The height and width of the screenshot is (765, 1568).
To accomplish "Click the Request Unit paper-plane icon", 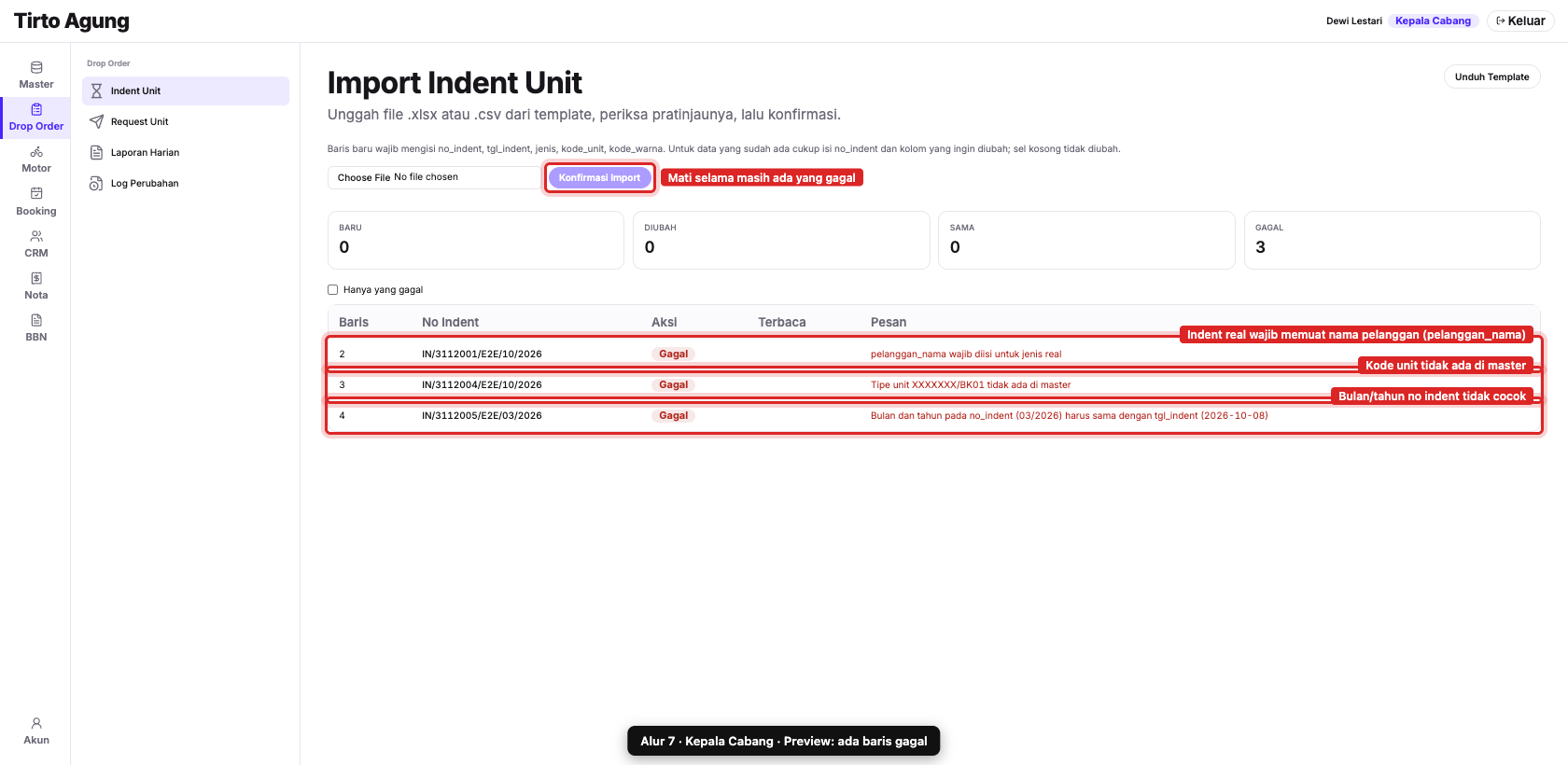I will [96, 121].
